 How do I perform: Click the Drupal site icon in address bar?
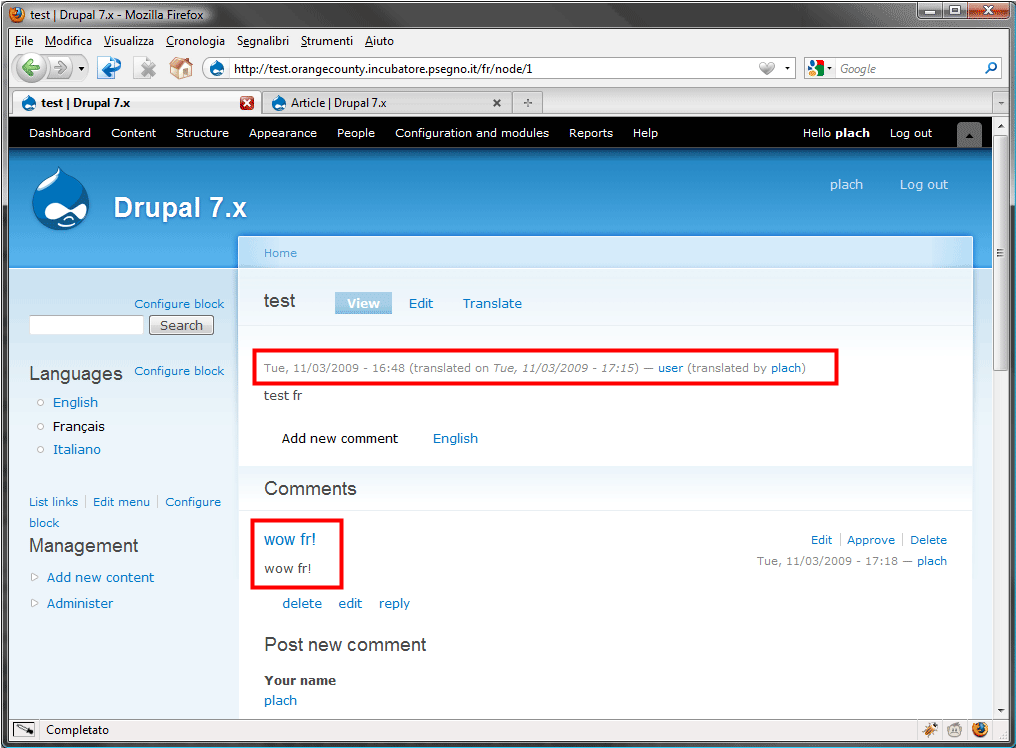pyautogui.click(x=217, y=68)
